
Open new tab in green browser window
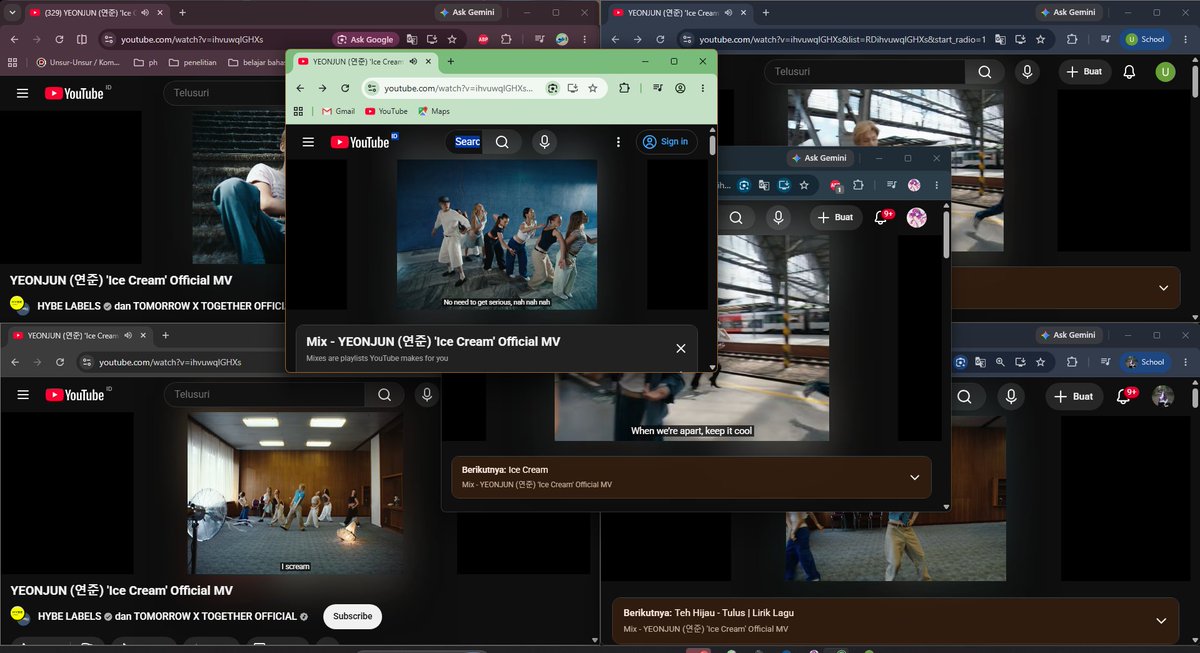coord(450,61)
